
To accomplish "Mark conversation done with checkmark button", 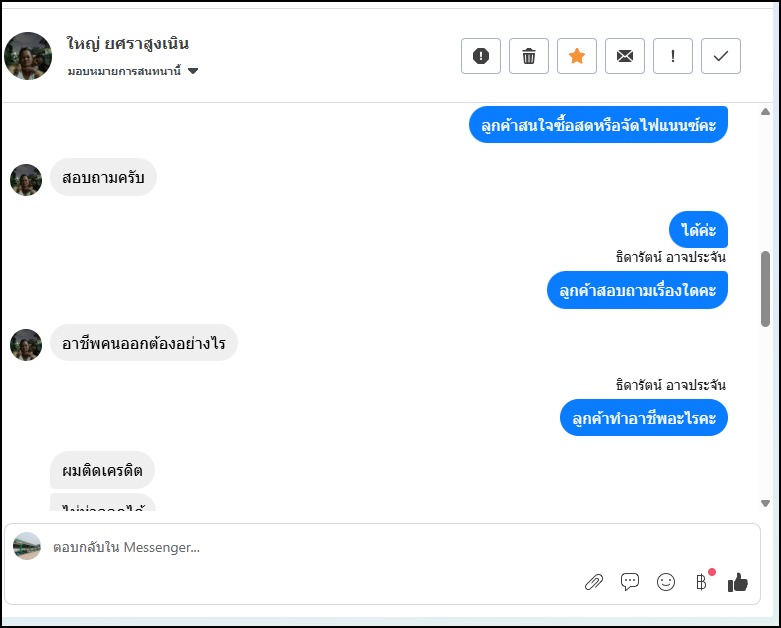I will click(721, 56).
